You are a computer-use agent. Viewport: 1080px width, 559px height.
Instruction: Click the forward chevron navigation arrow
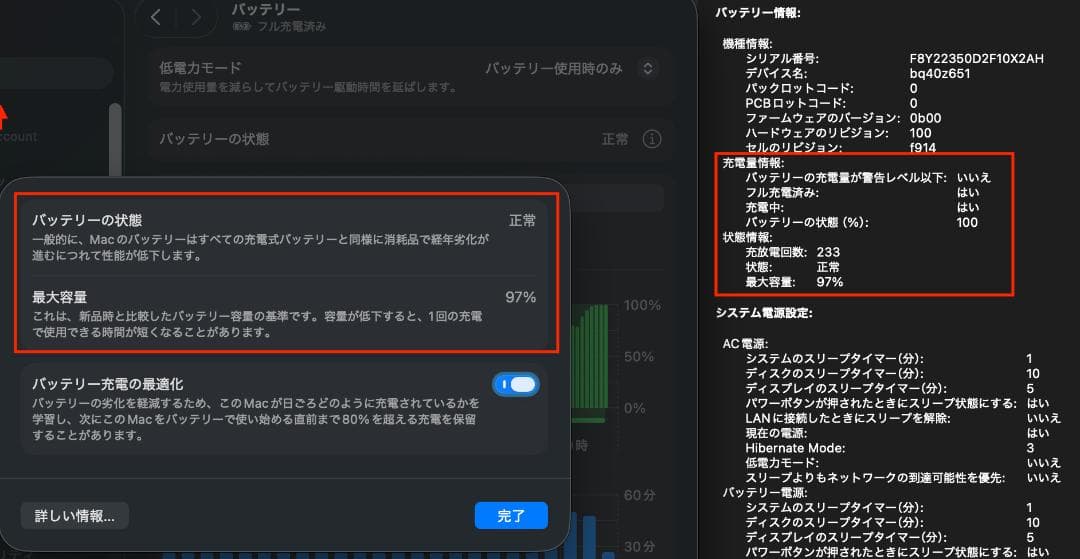click(197, 17)
